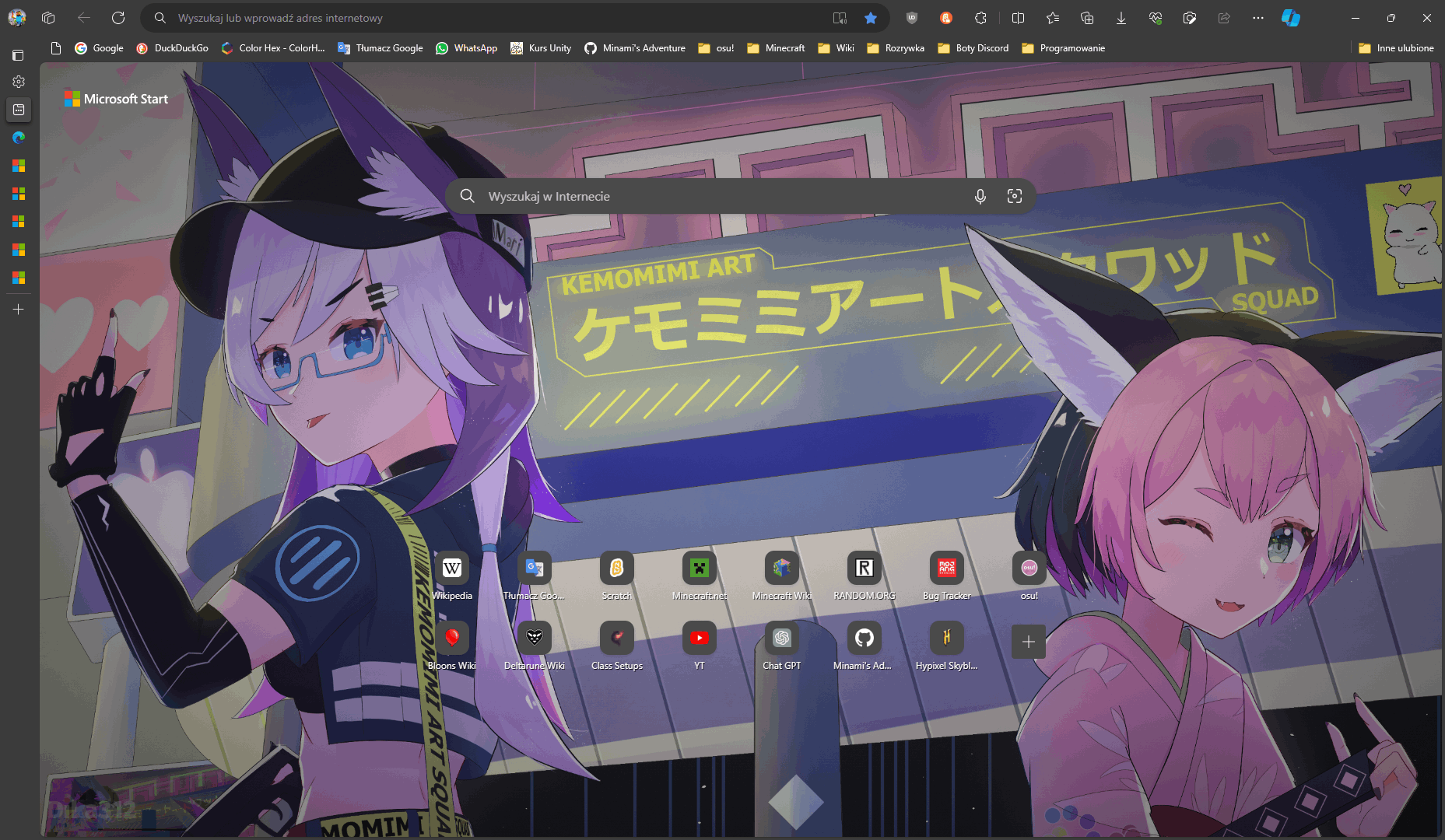Open the Minecraft Wiki quick link
This screenshot has height=840, width=1445.
[x=782, y=576]
